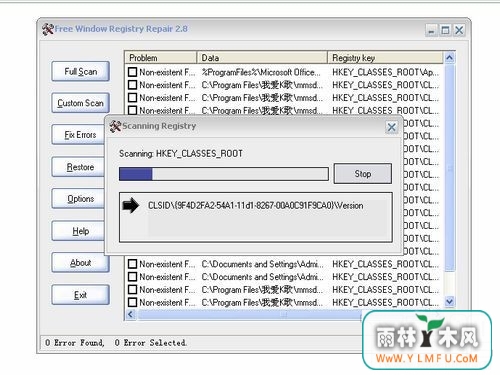Tick the checkbox of the last list row
This screenshot has width=500, height=375.
tap(132, 302)
